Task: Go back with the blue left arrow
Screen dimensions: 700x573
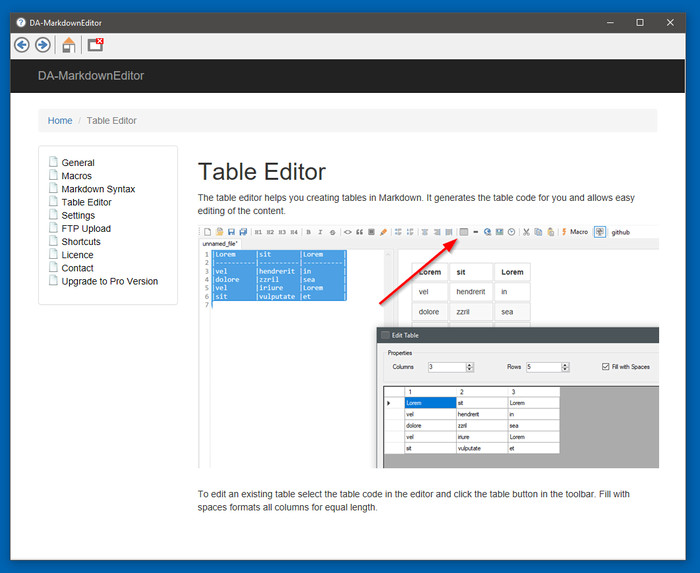Action: click(21, 45)
